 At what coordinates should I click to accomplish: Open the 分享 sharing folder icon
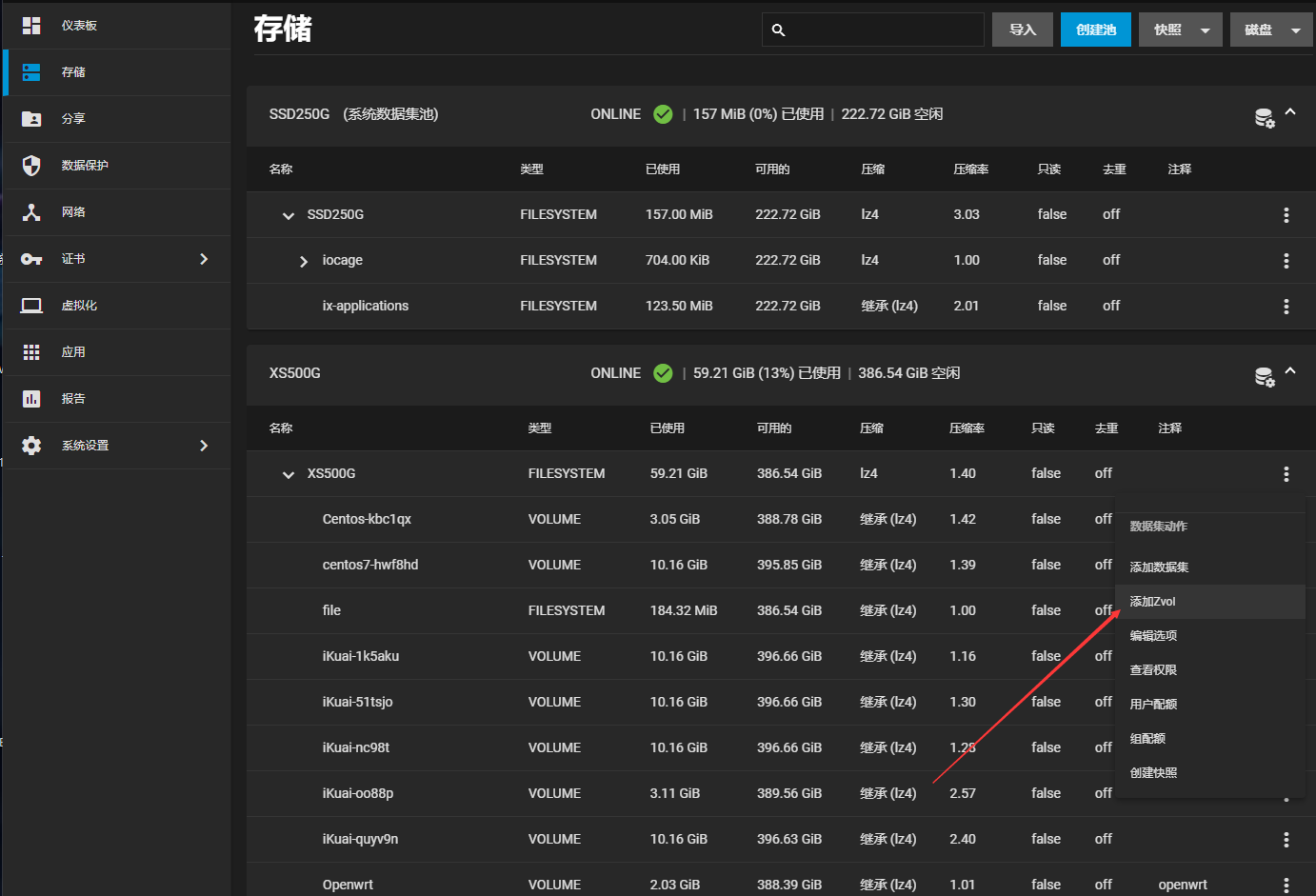31,119
